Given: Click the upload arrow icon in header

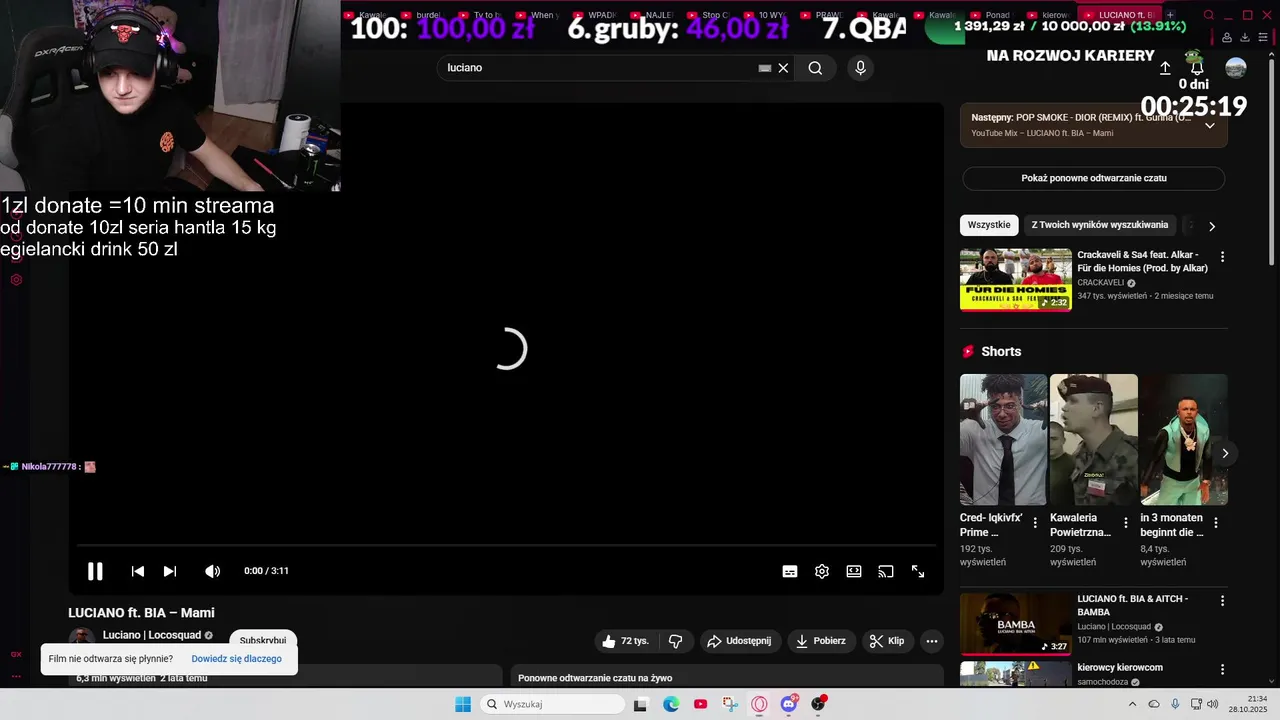Looking at the screenshot, I should pyautogui.click(x=1165, y=68).
